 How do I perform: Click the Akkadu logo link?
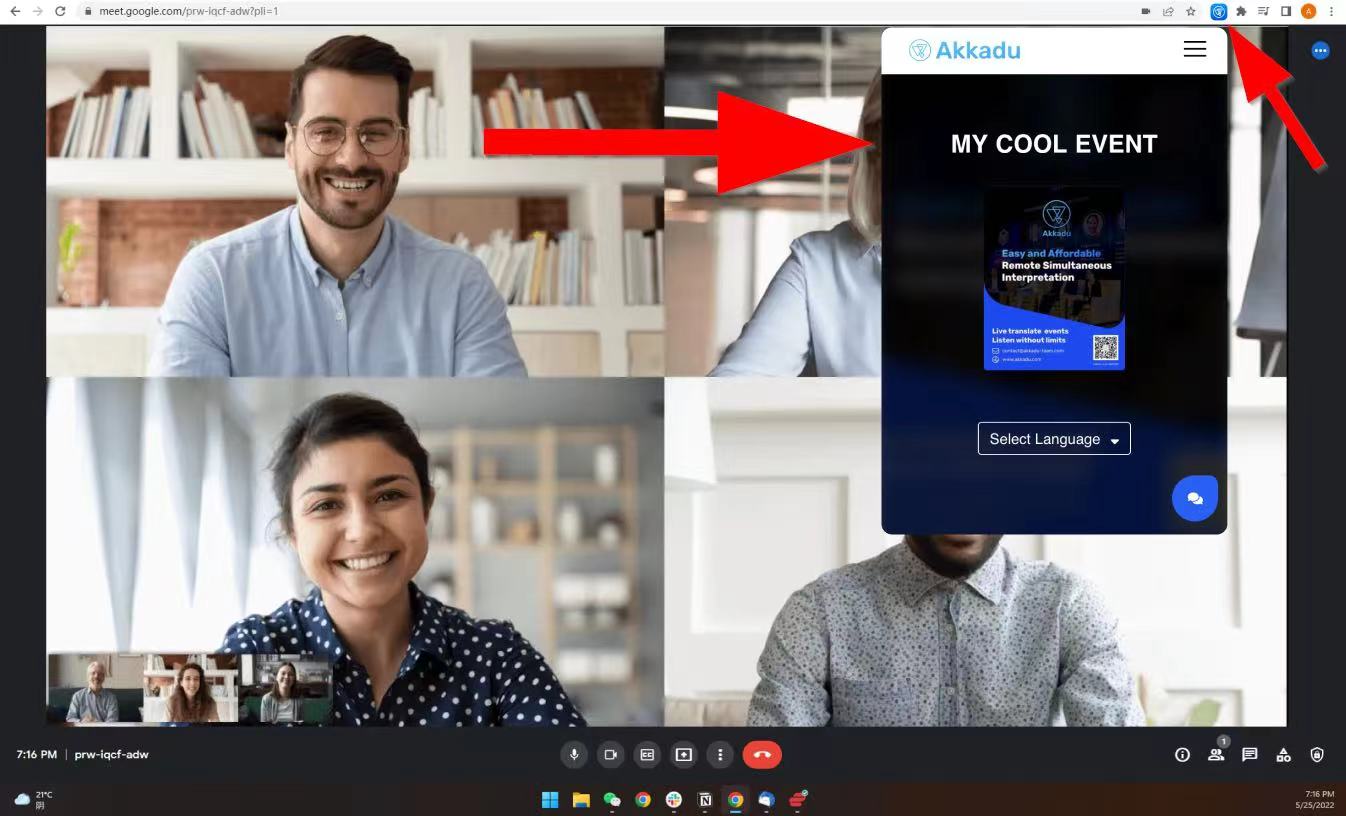(x=965, y=50)
